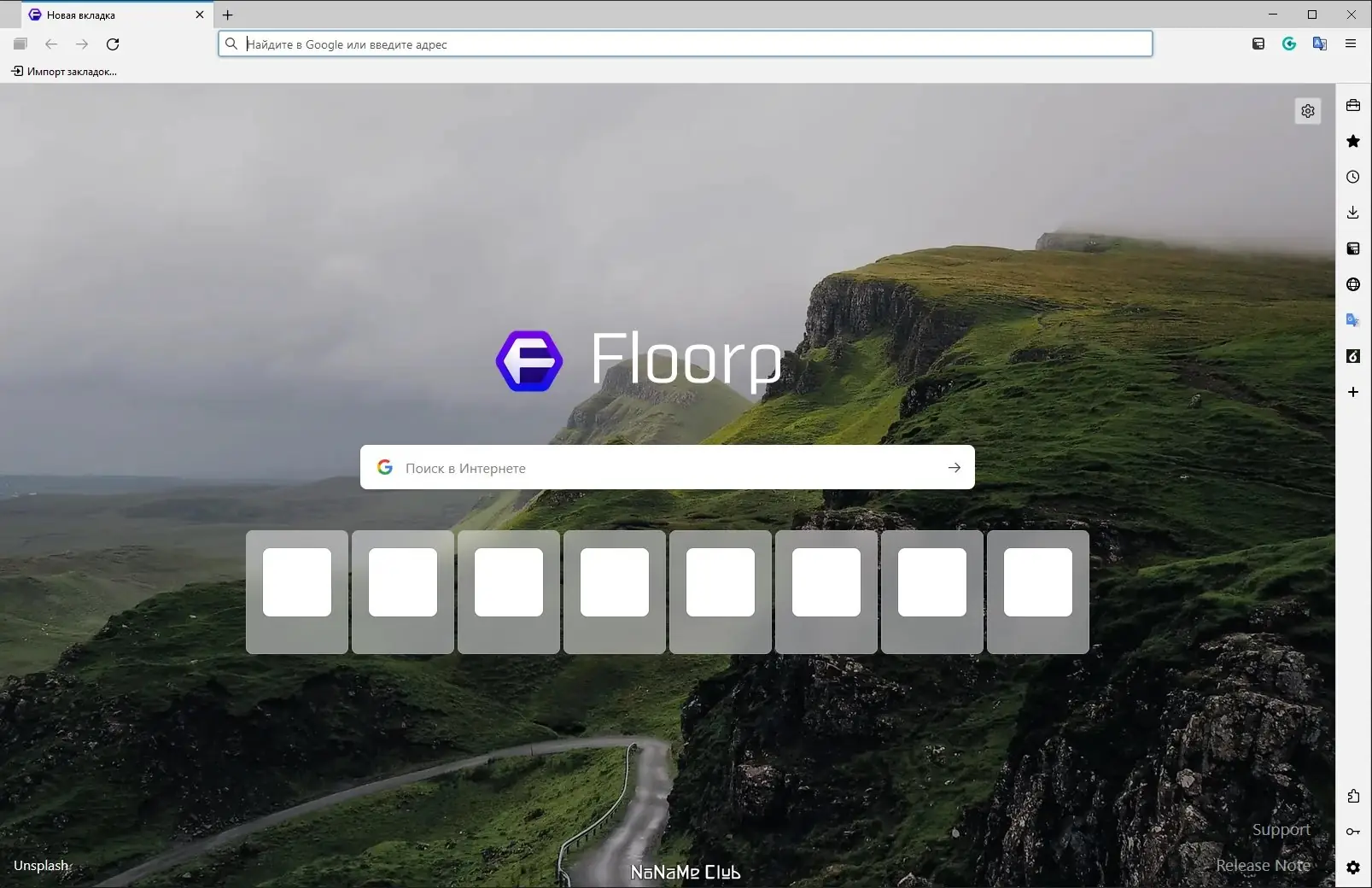Open the translate extension in the top toolbar
The image size is (1372, 888).
pos(1320,44)
